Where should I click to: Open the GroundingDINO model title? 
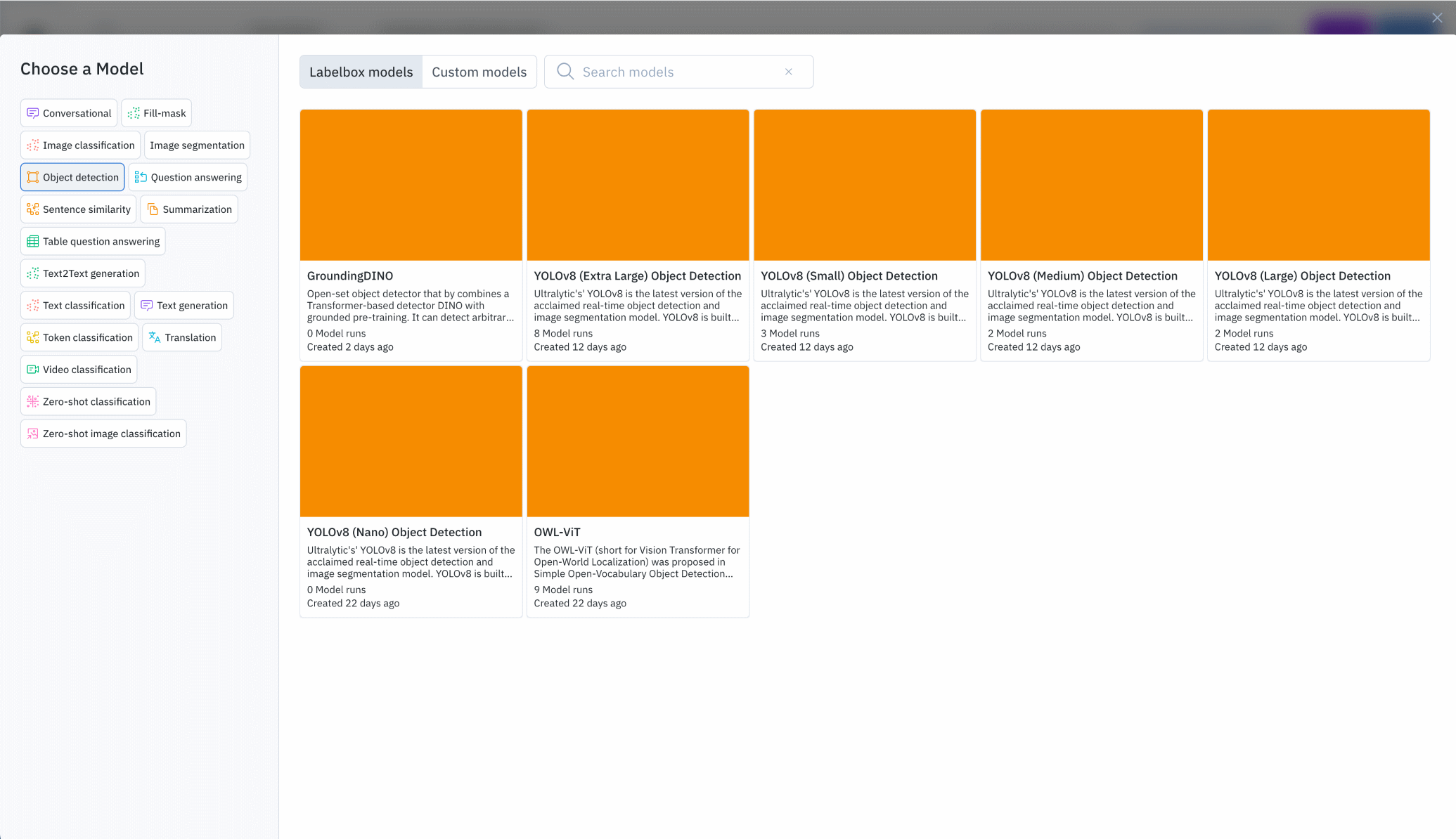[349, 276]
